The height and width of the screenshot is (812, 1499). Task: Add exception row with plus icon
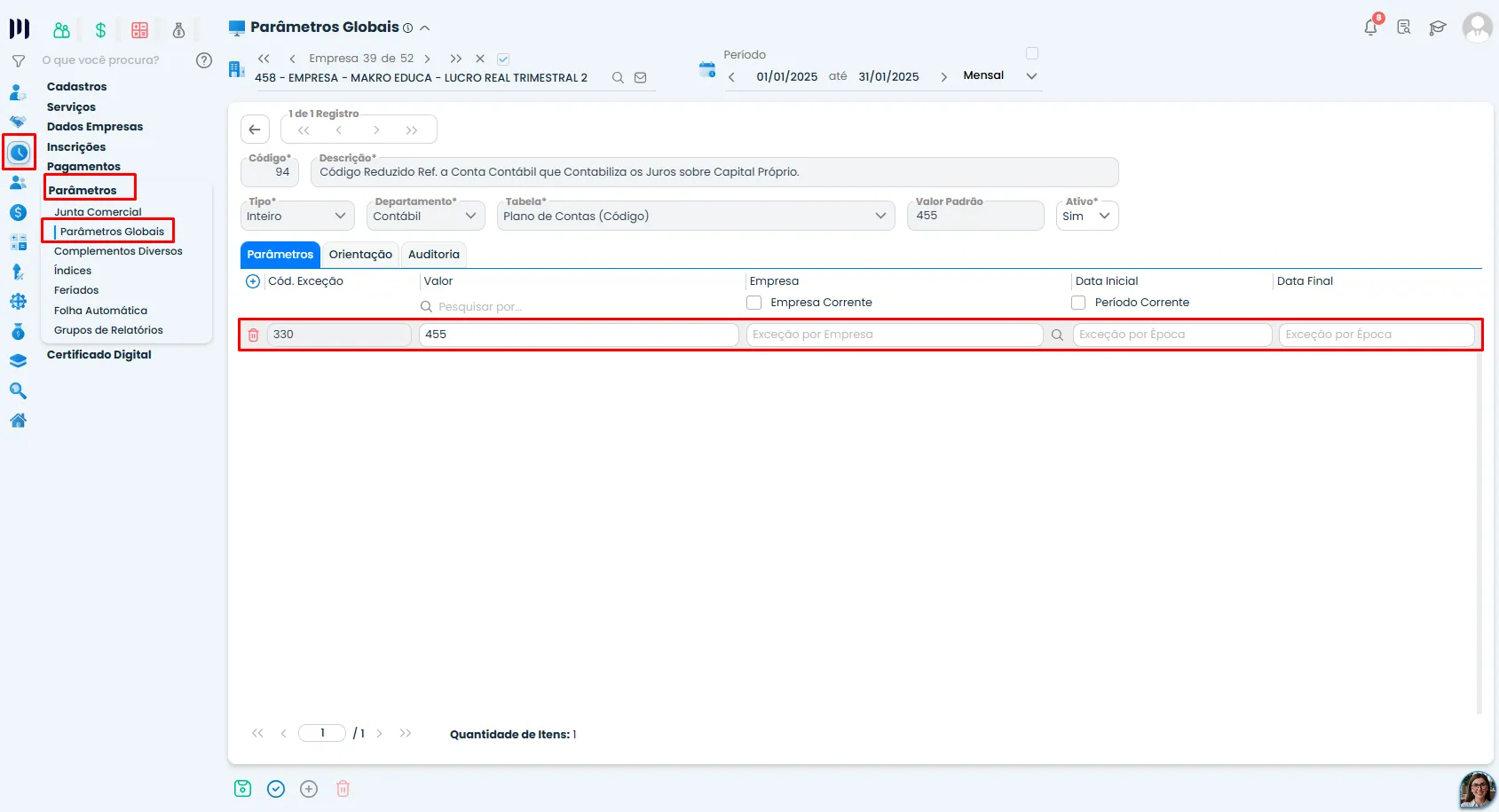coord(253,281)
